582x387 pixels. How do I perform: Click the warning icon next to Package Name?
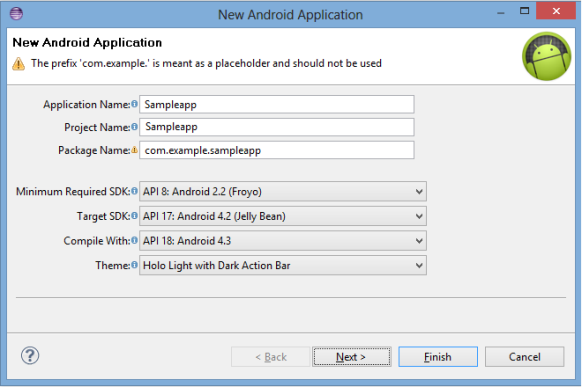tap(134, 150)
